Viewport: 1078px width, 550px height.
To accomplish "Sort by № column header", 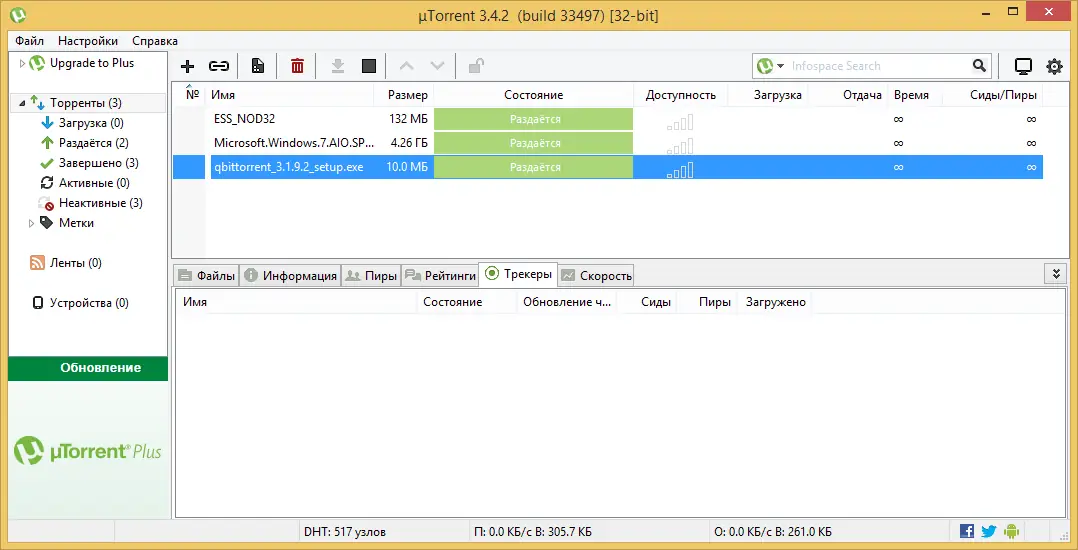I will (x=192, y=95).
